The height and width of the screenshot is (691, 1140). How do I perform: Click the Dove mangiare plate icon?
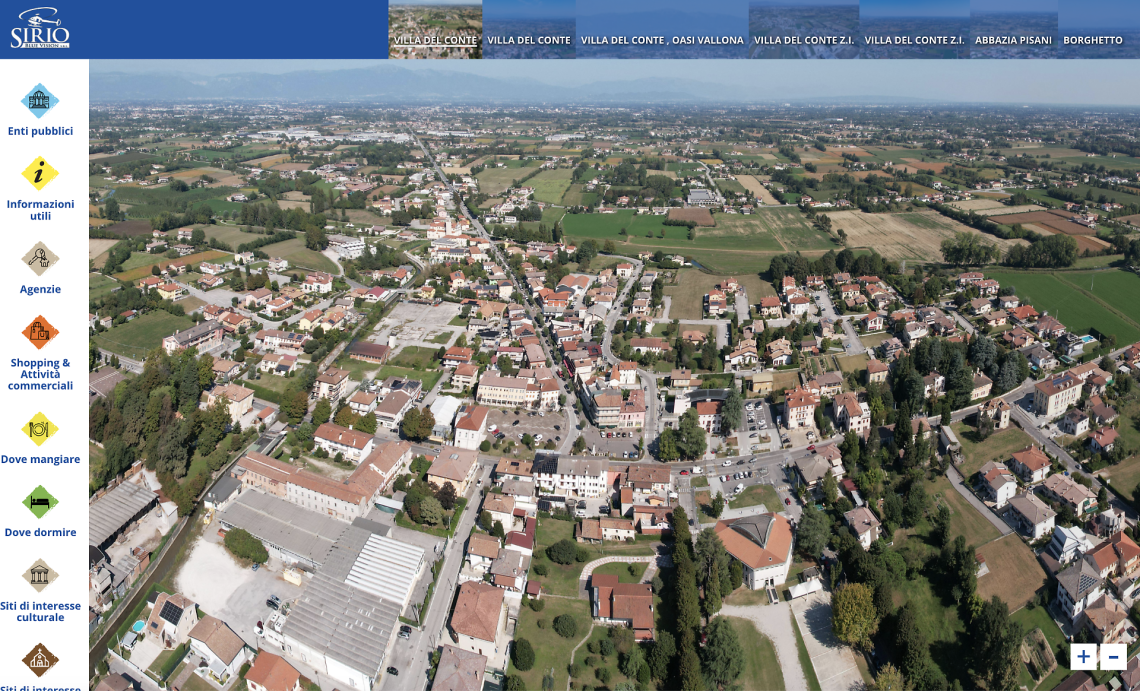pos(40,429)
